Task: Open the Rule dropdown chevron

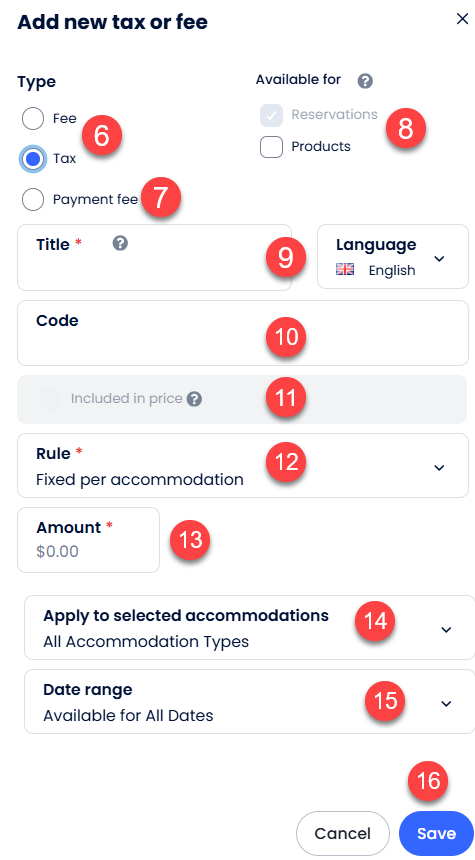Action: click(x=439, y=468)
